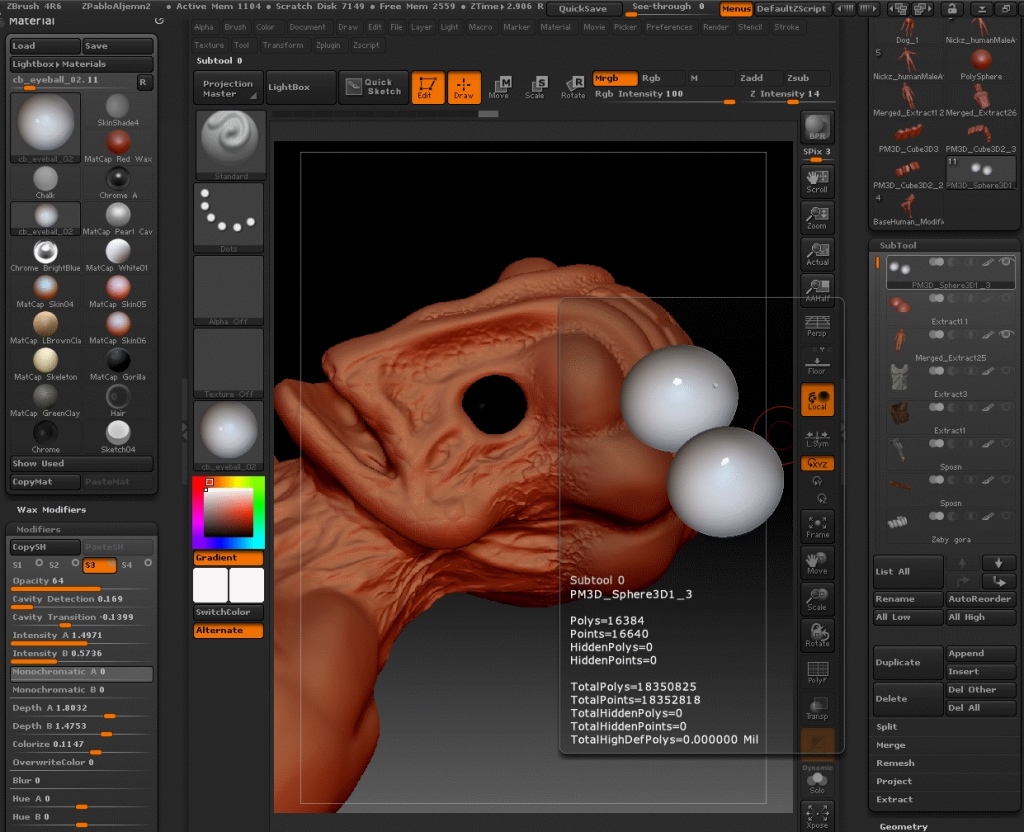Collapse the Wax Modifiers section
The width and height of the screenshot is (1024, 832).
coord(51,510)
